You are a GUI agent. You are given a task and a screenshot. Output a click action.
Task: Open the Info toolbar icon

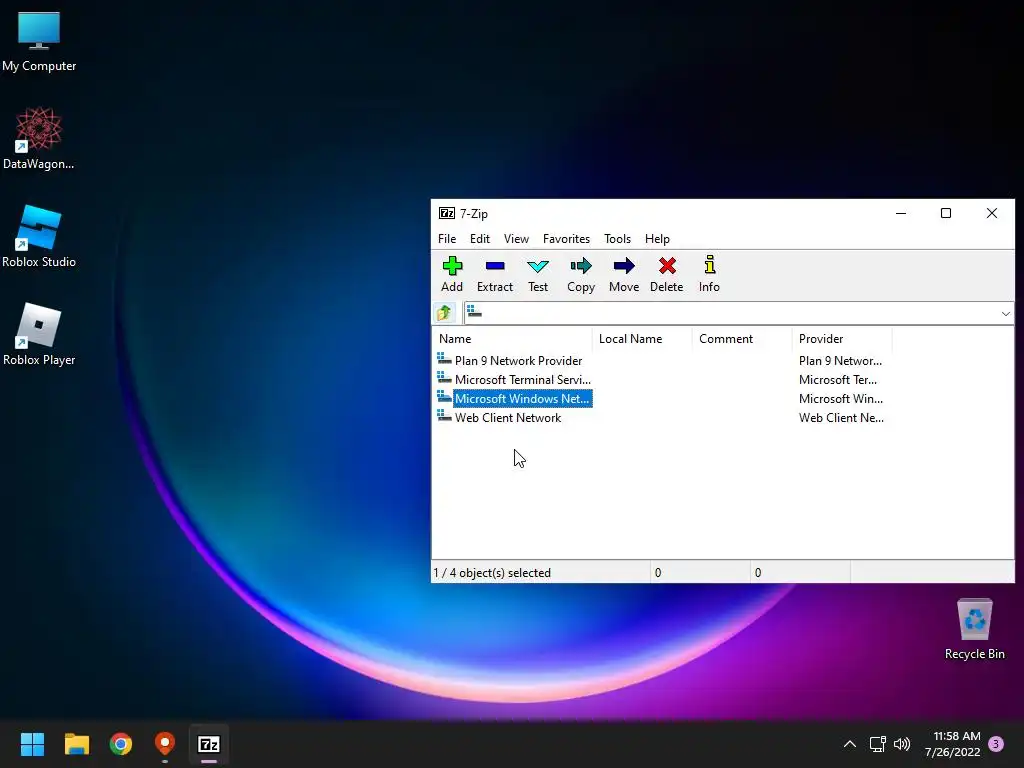(x=709, y=274)
